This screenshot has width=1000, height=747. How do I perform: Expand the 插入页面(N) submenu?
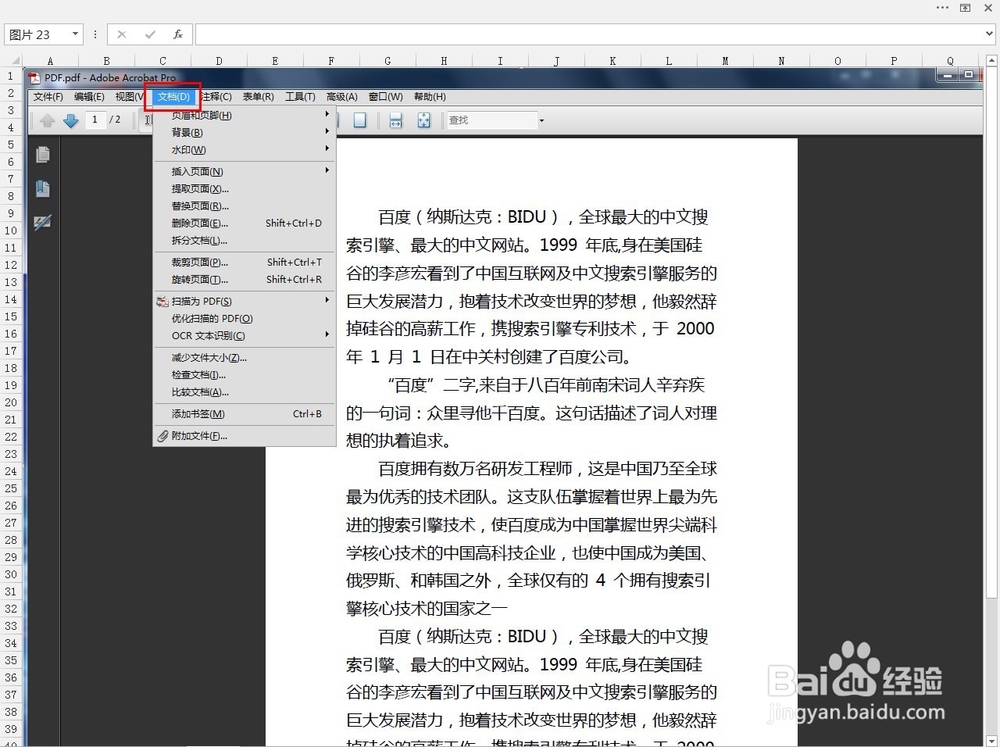pos(327,170)
